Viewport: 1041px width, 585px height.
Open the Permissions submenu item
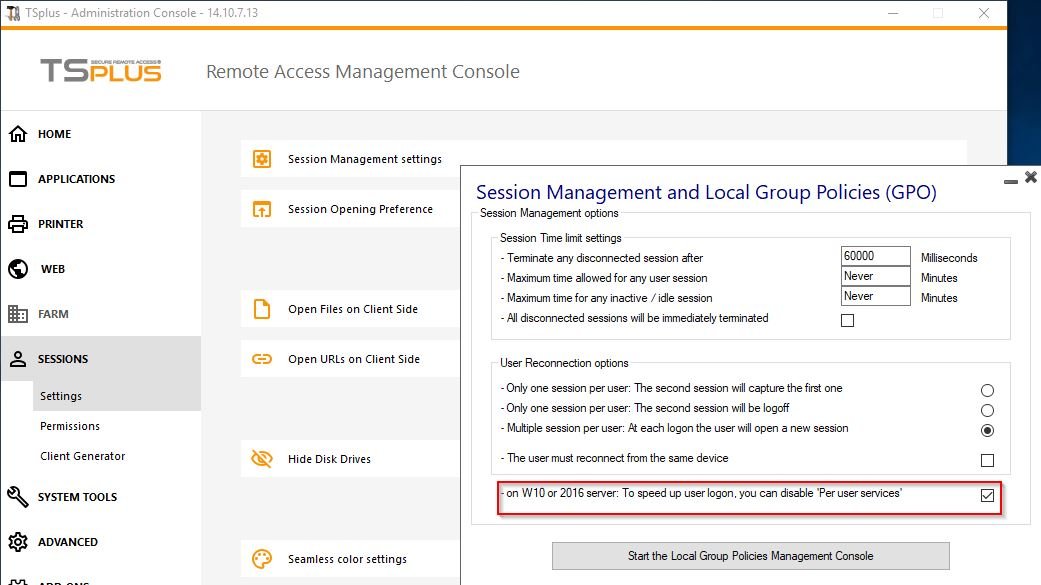coord(70,426)
